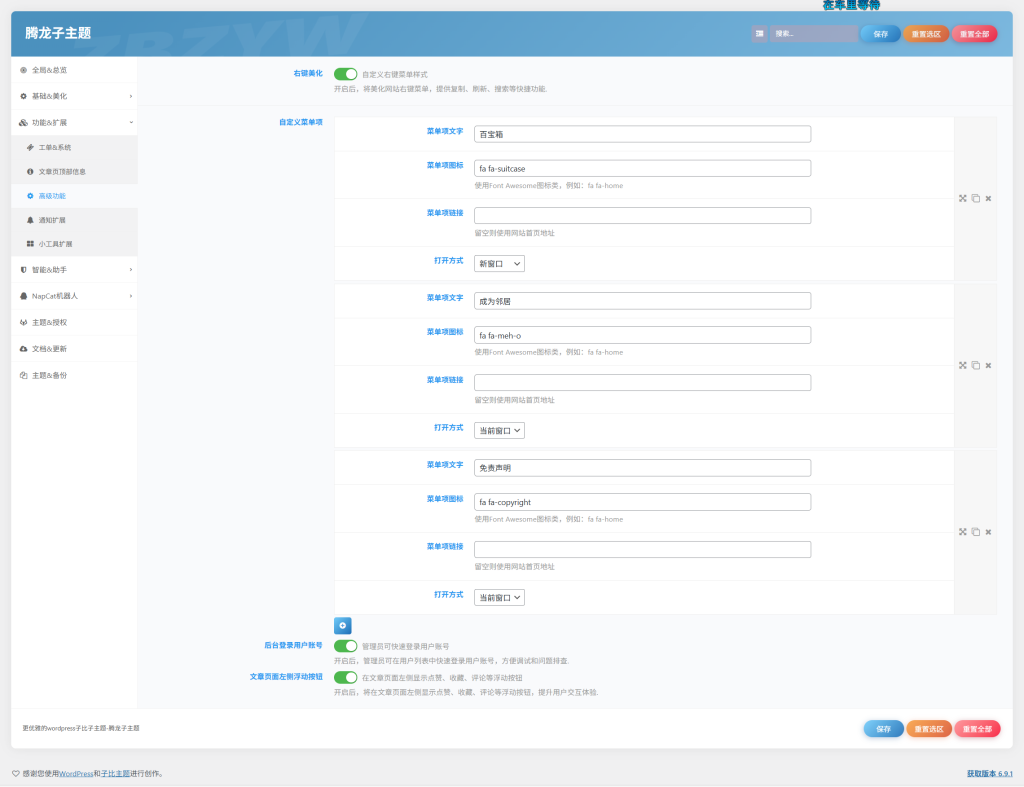Click the top 保存 button
This screenshot has height=787, width=1024.
pos(880,34)
